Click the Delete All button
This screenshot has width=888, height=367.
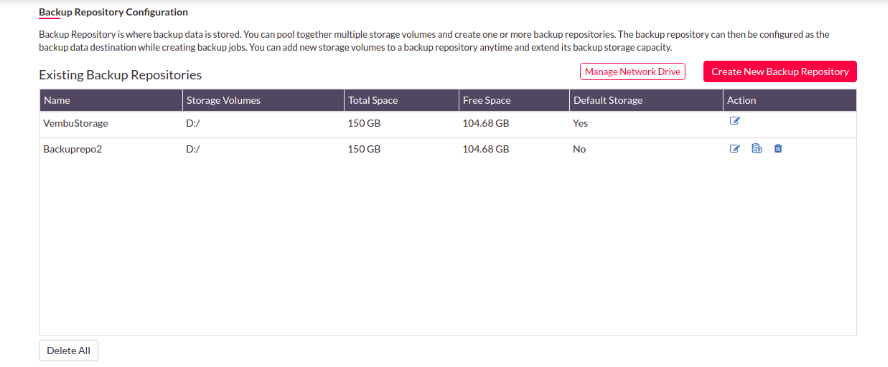(69, 351)
